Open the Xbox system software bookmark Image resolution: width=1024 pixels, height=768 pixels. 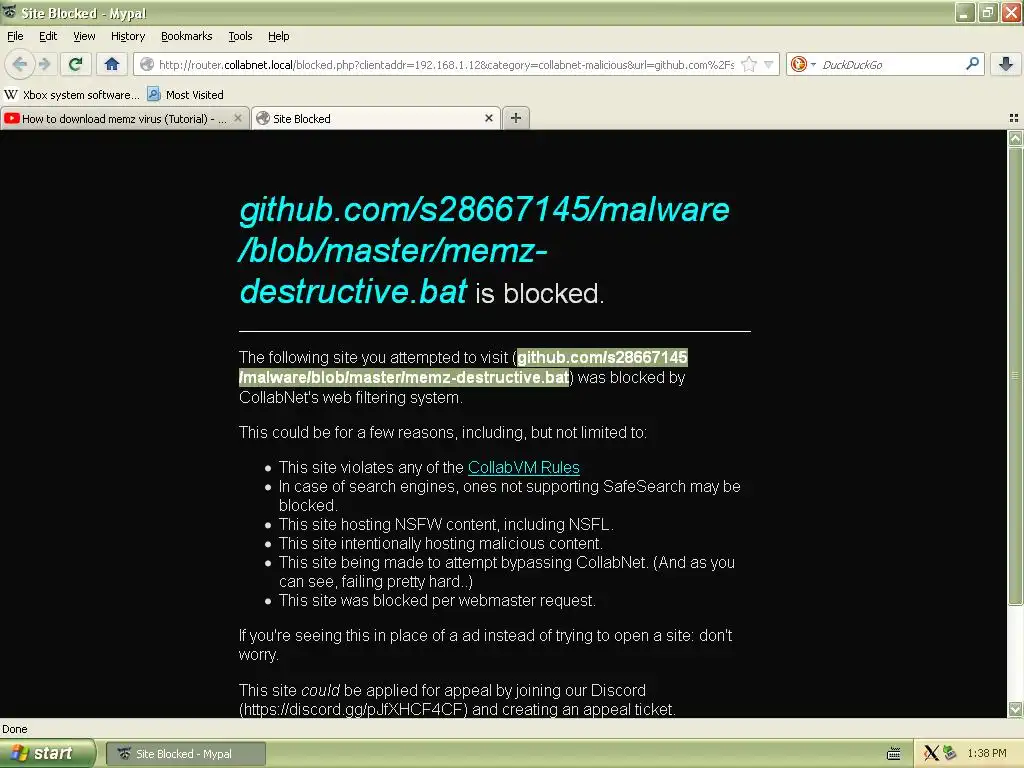[72, 95]
